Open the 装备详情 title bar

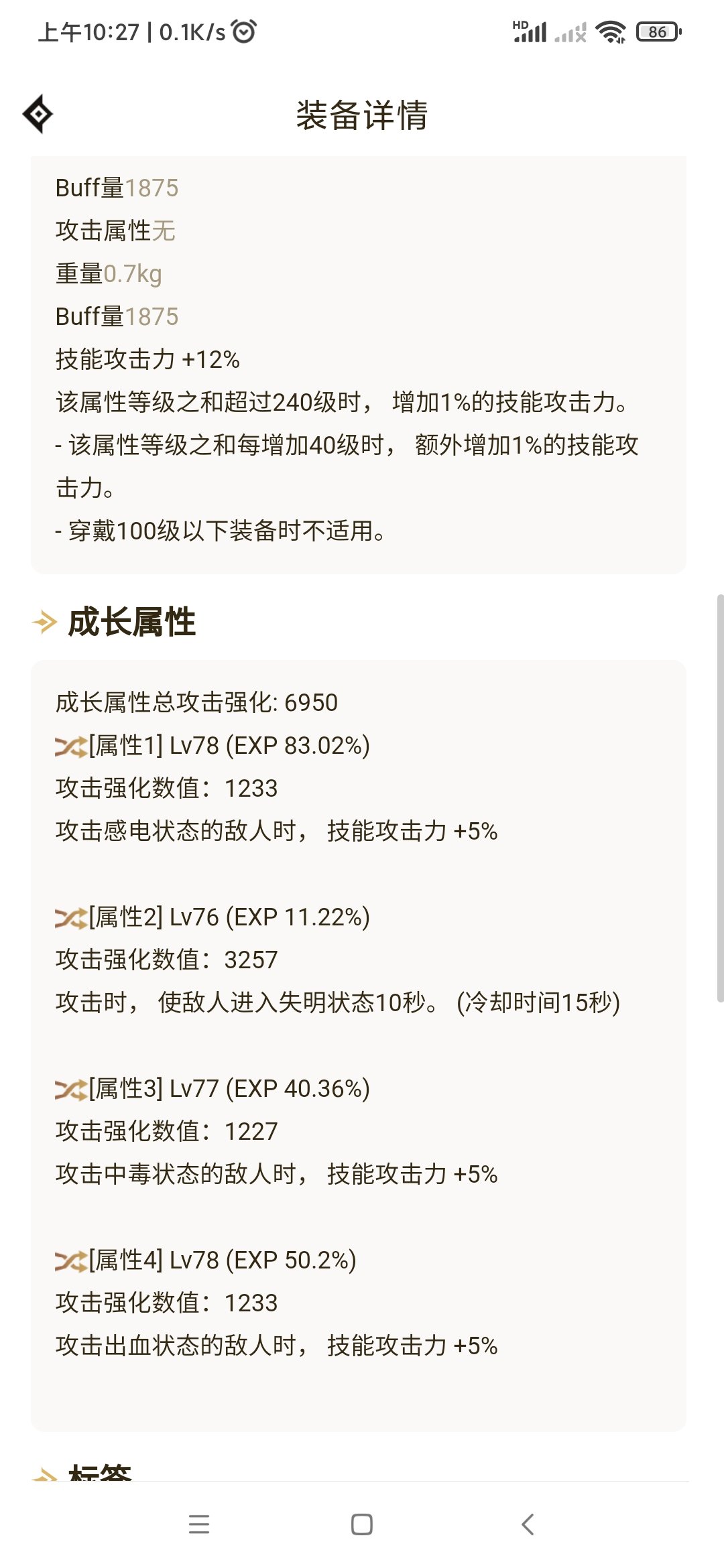pyautogui.click(x=362, y=114)
